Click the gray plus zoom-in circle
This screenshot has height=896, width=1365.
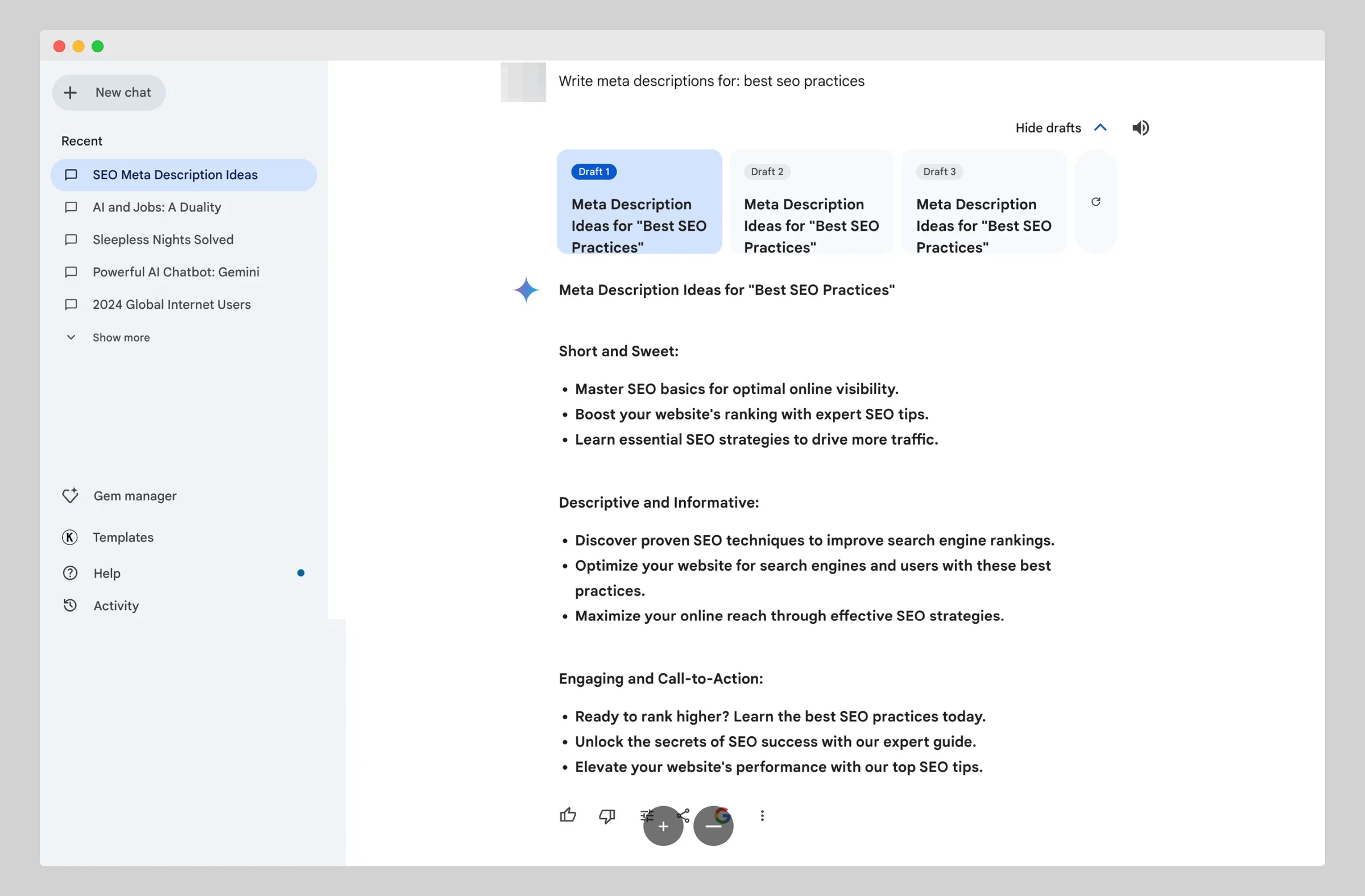tap(663, 826)
